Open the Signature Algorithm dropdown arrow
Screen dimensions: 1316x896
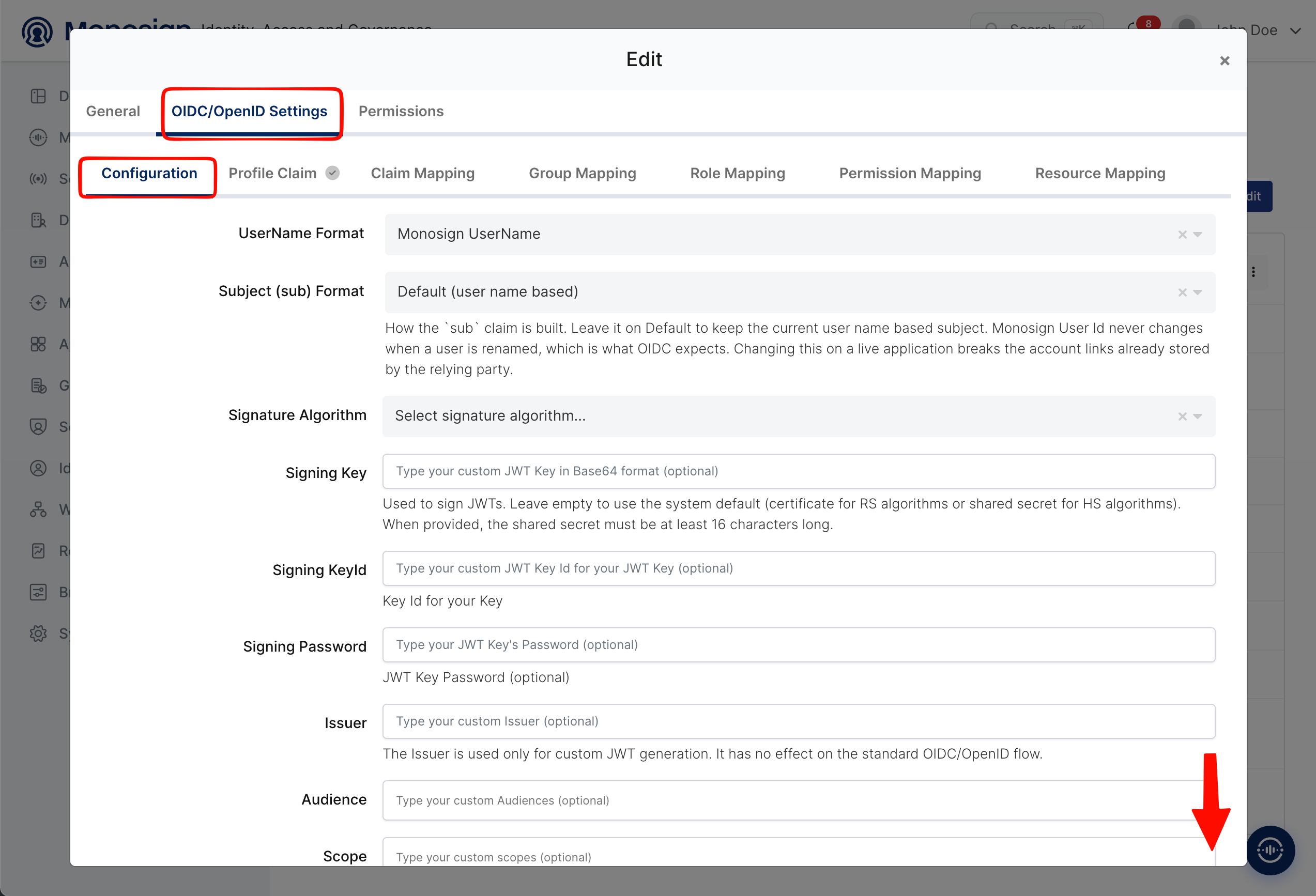pos(1198,416)
